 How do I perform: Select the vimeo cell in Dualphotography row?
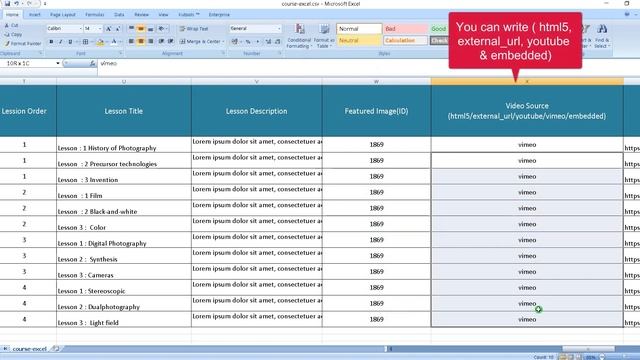(x=527, y=304)
